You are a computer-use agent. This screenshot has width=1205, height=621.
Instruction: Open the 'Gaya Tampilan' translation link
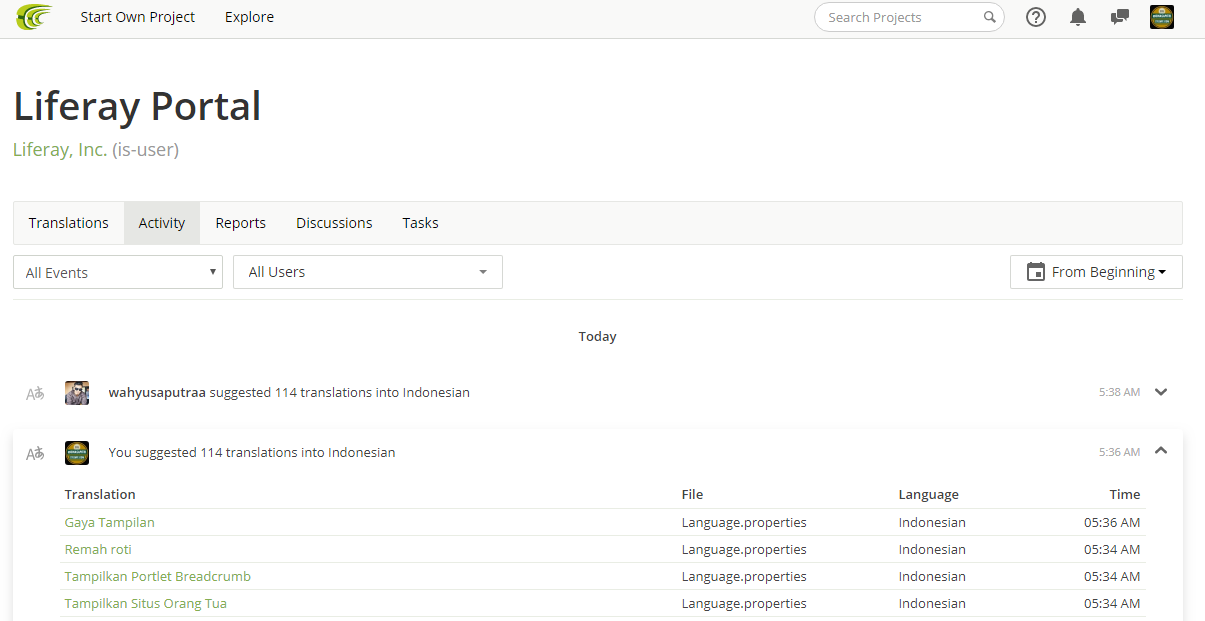pyautogui.click(x=110, y=523)
